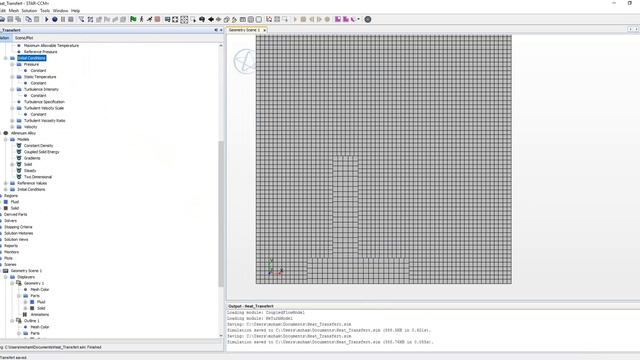The width and height of the screenshot is (640, 360).
Task: Expand the Reference Values folder
Action: point(6,183)
